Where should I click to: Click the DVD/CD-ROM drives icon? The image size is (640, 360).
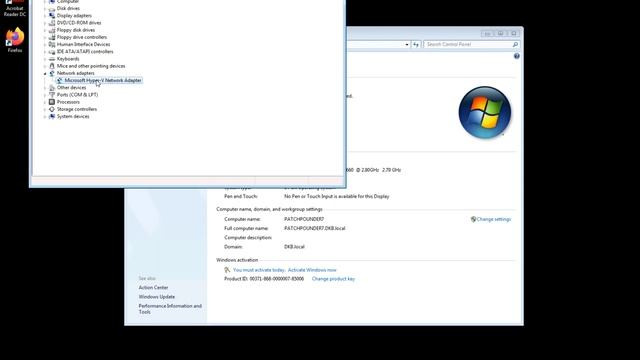[52, 23]
